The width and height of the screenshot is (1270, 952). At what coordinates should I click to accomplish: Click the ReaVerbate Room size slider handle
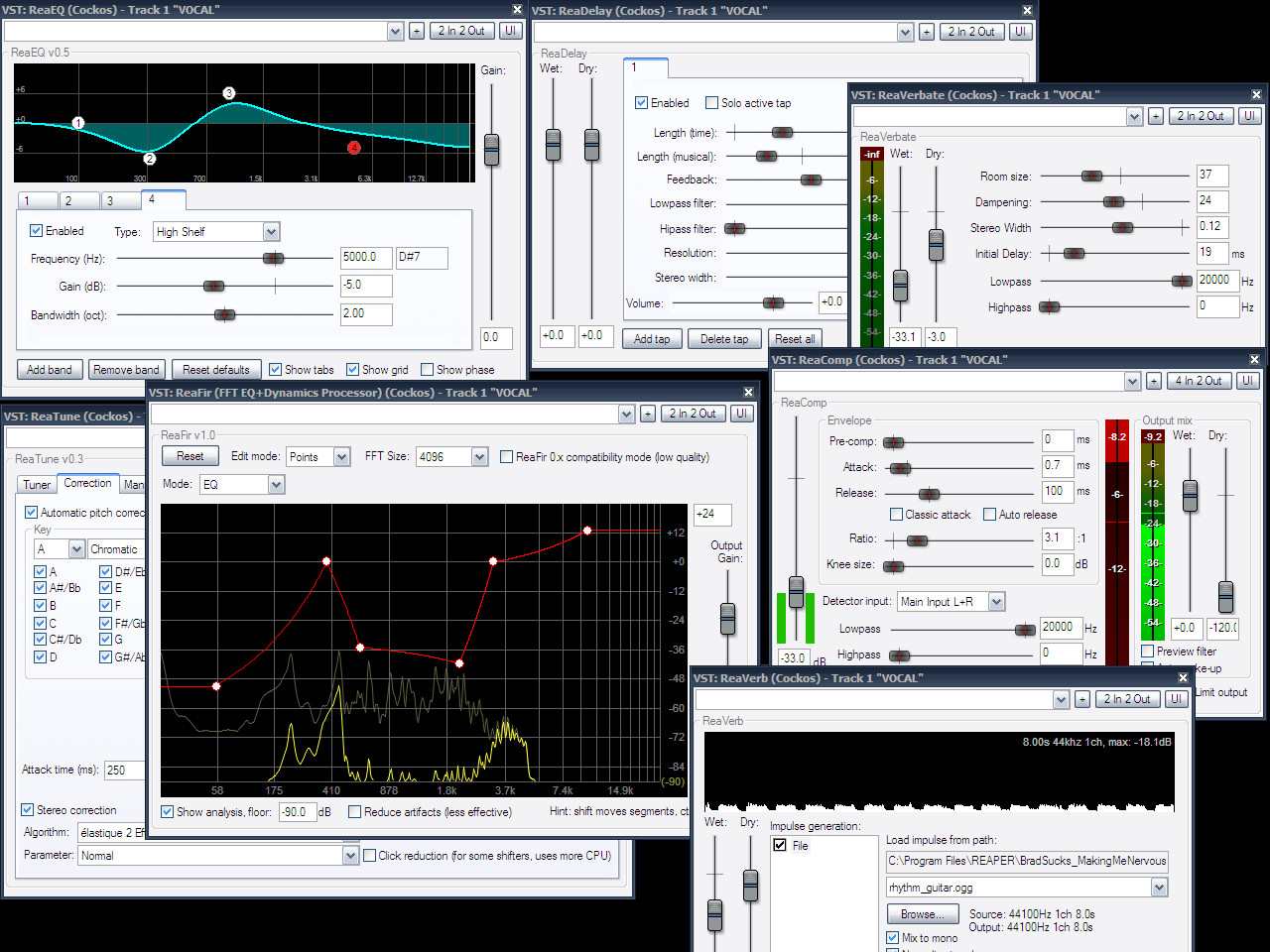[x=1091, y=177]
